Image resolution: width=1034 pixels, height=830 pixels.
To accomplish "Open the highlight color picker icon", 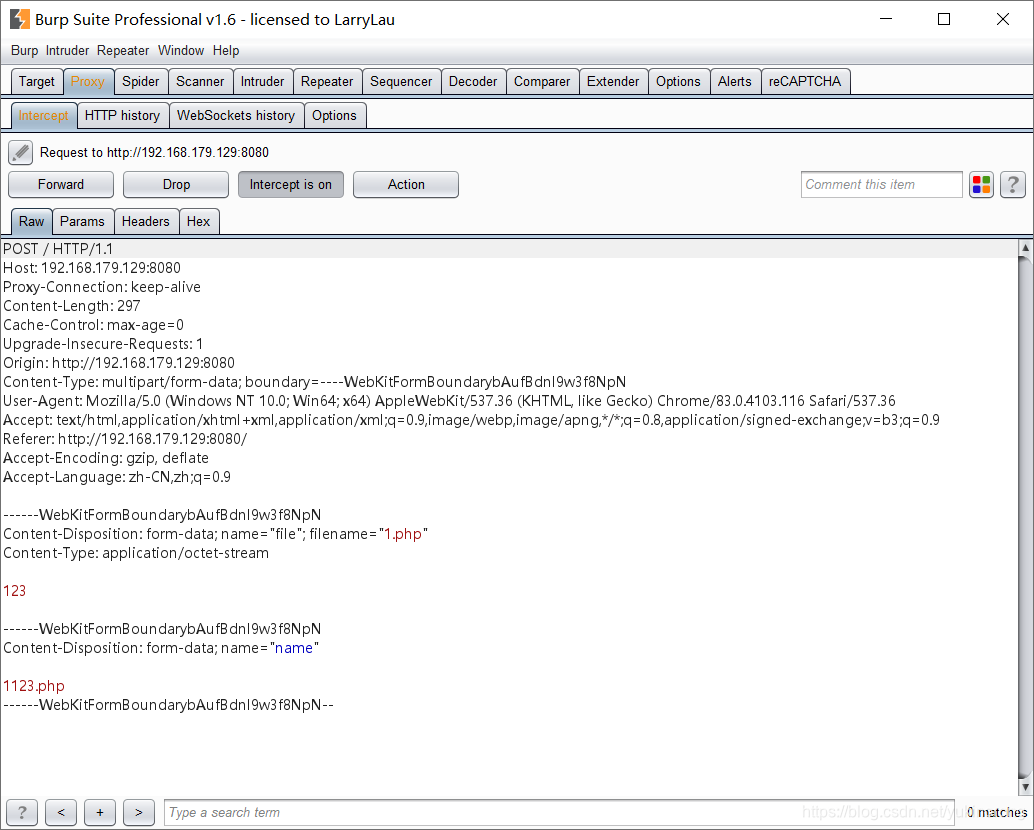I will click(981, 185).
